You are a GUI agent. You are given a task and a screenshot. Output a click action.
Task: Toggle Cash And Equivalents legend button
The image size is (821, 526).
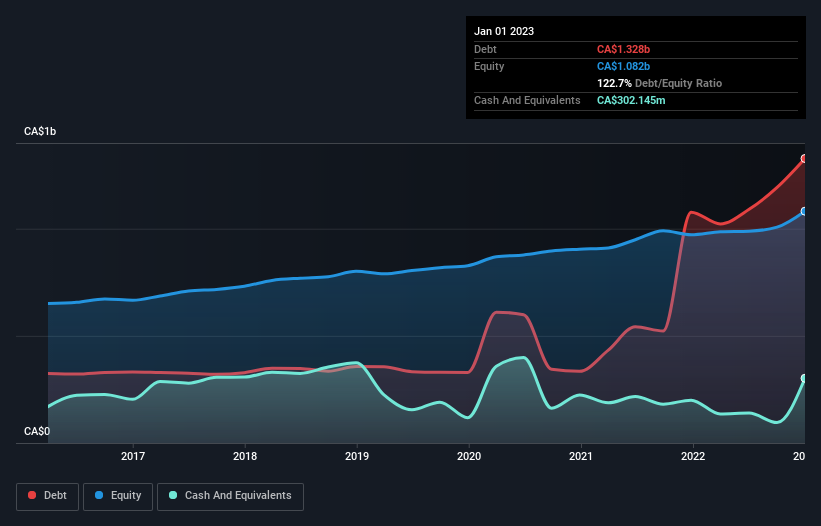point(230,496)
